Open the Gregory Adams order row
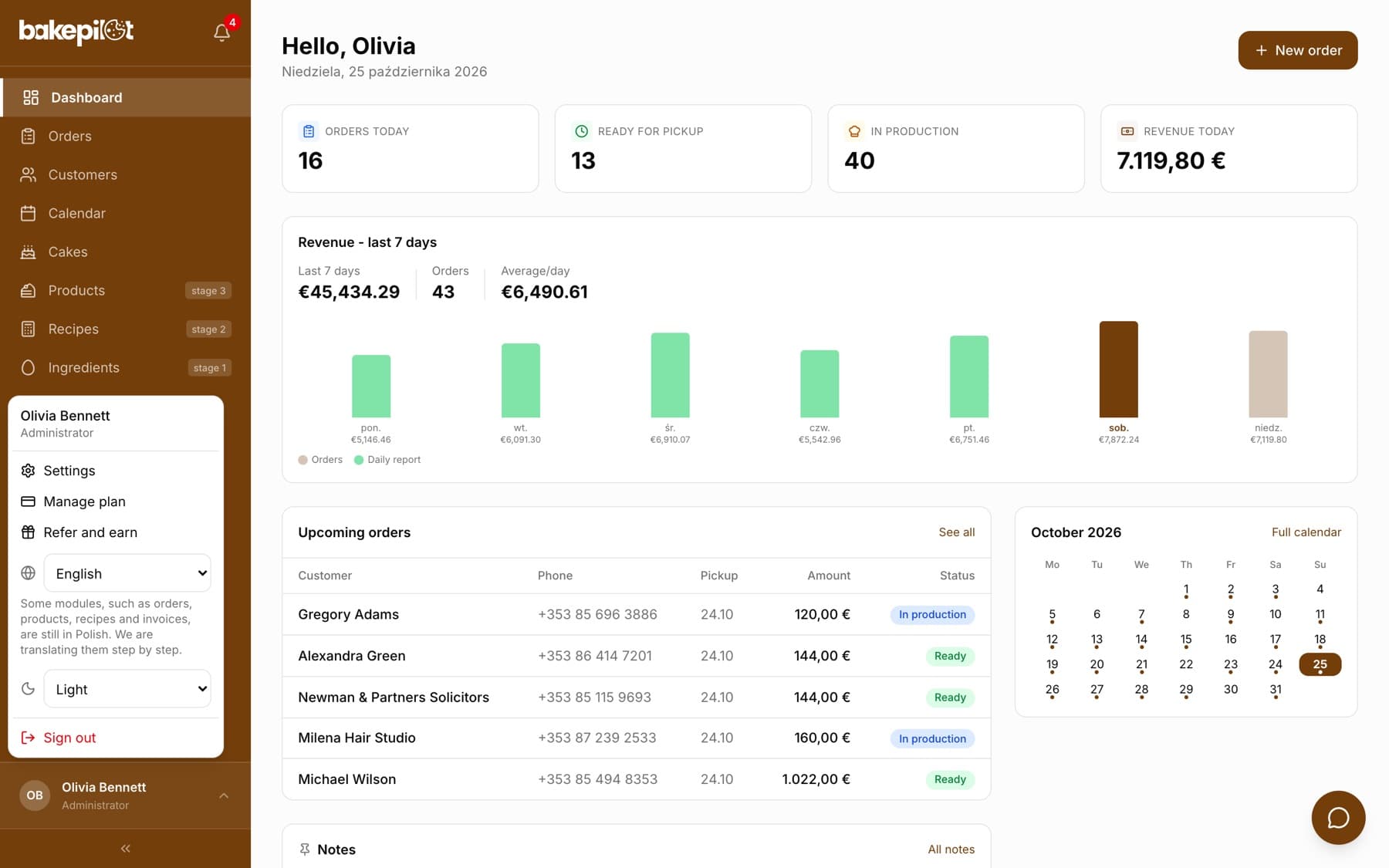The width and height of the screenshot is (1389, 868). (637, 614)
